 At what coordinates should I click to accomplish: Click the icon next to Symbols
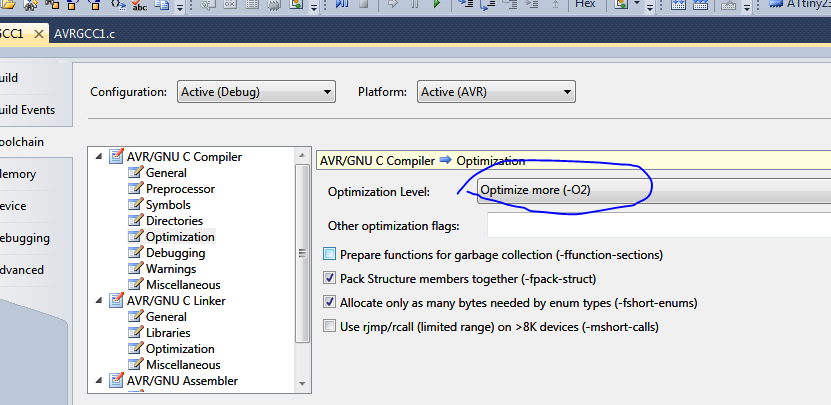136,205
